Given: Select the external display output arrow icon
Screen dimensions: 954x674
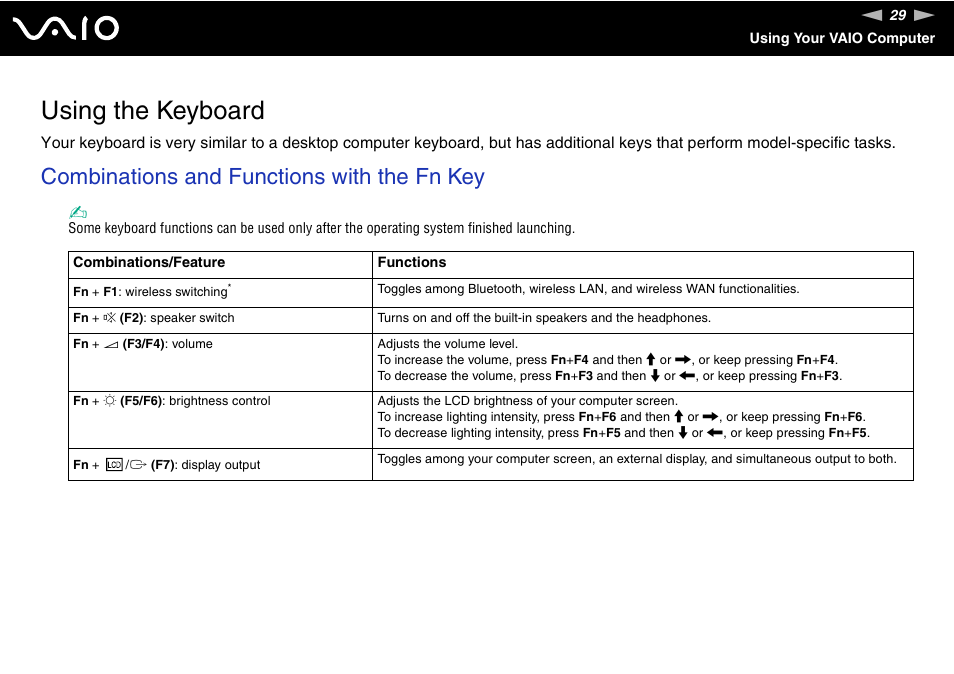Looking at the screenshot, I should tap(136, 463).
